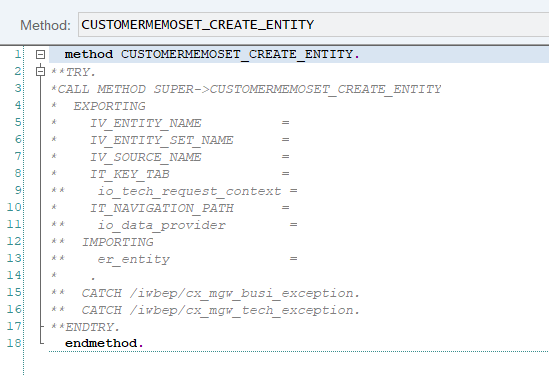This screenshot has width=549, height=376.
Task: Click the IV_ENTITY_NAME parameter line
Action: click(x=170, y=123)
